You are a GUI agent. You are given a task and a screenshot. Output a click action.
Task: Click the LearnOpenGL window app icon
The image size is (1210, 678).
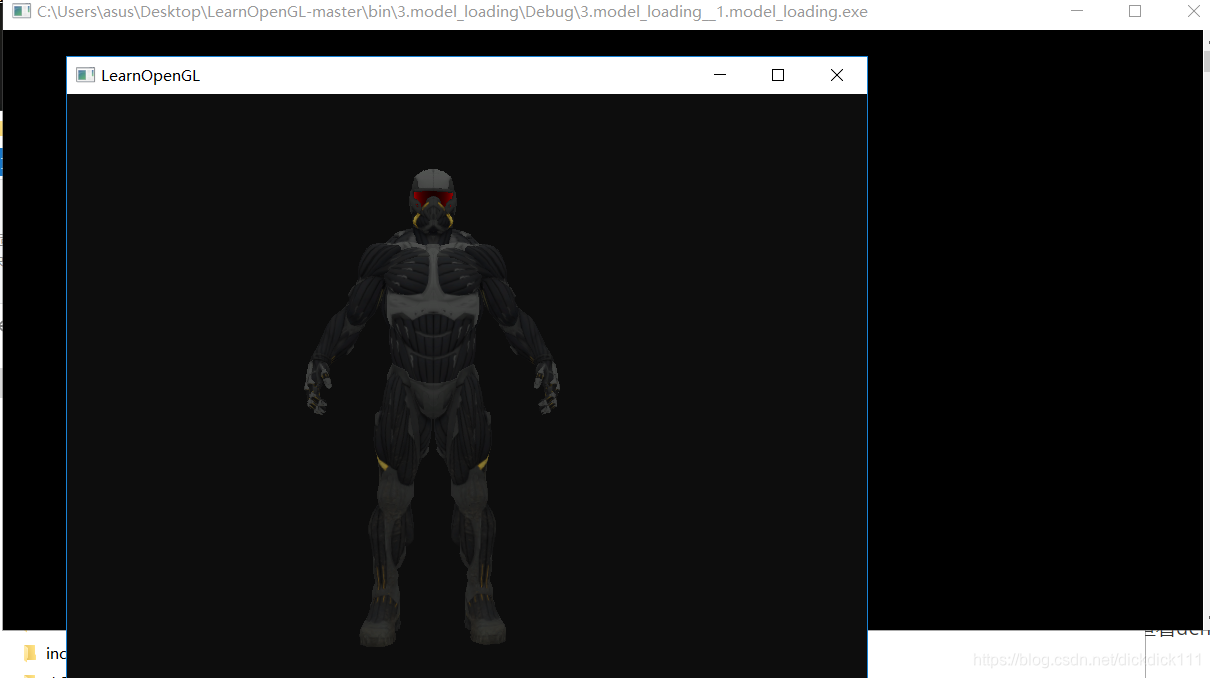86,75
